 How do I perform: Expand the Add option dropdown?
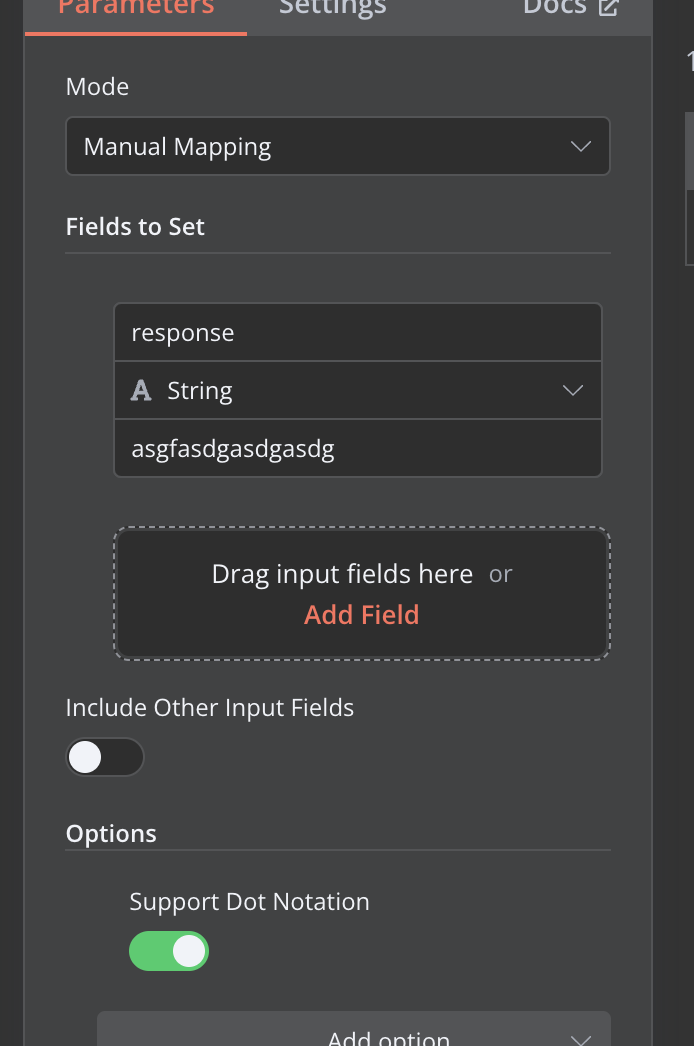click(354, 1031)
